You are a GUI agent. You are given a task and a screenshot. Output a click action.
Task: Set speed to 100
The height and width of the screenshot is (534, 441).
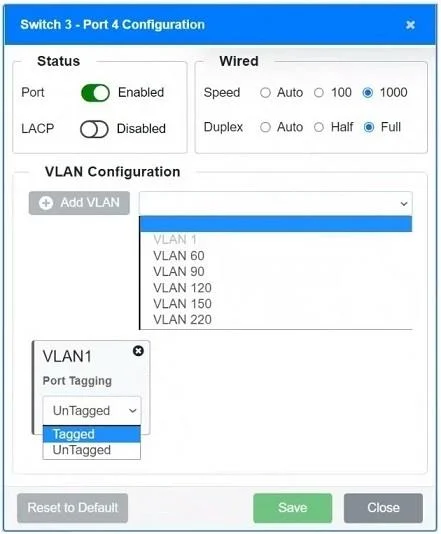[319, 93]
